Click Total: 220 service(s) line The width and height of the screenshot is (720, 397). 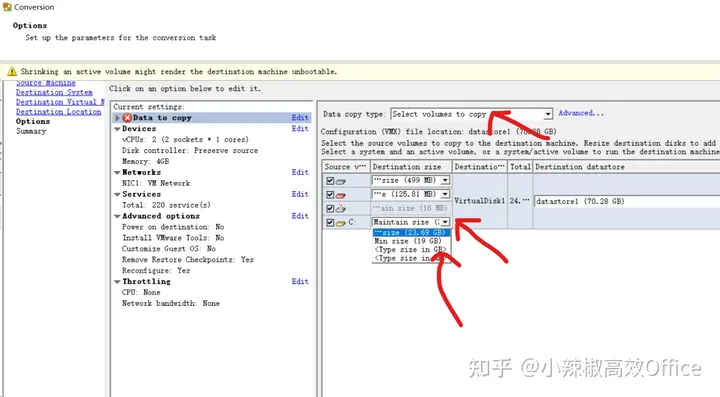[166, 205]
